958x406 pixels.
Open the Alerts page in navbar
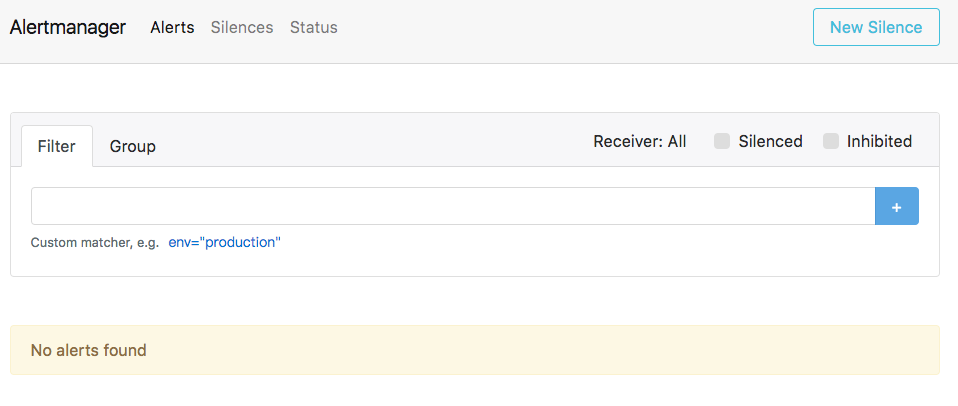pyautogui.click(x=172, y=27)
